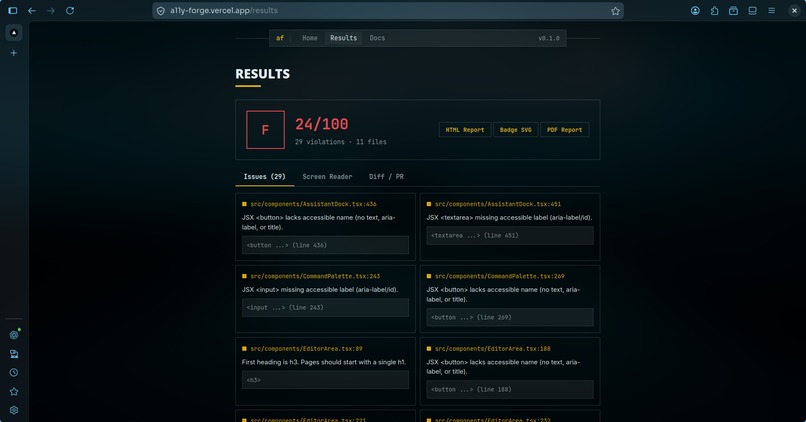Close the browser window

pyautogui.click(x=794, y=10)
